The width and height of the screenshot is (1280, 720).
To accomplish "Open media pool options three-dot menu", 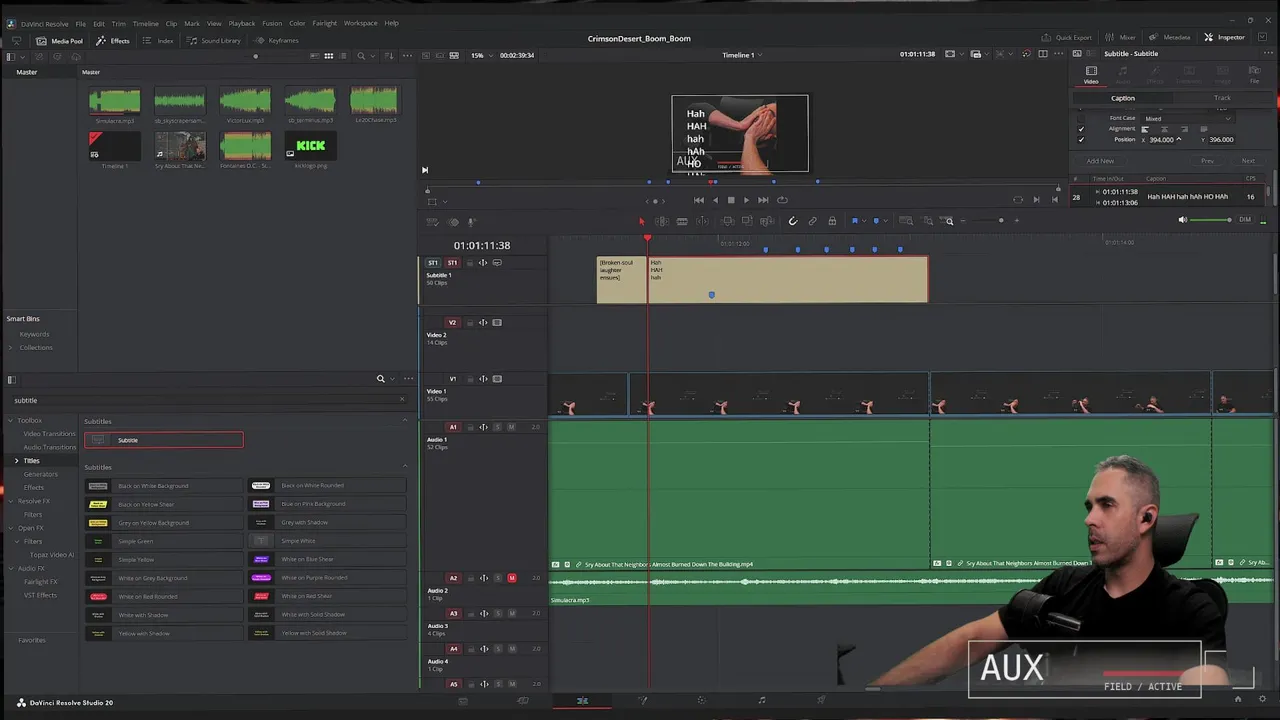I will click(x=407, y=56).
